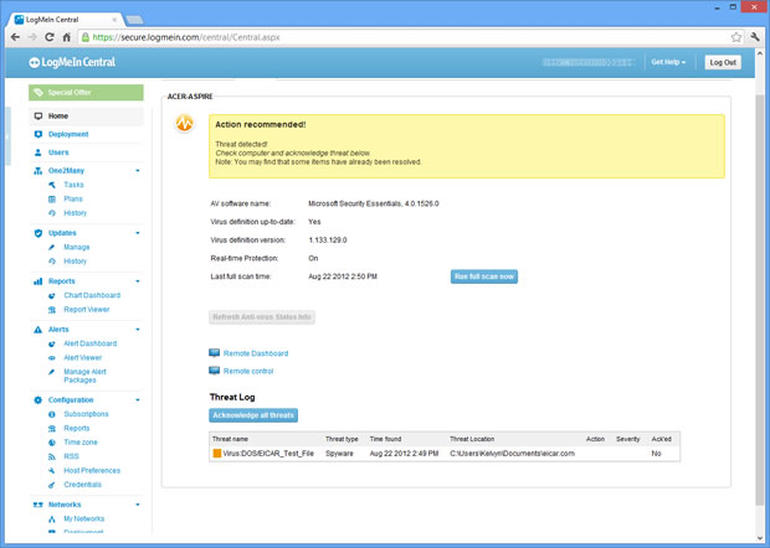Click the Host Preferences wrench icon
770x548 pixels.
52,470
